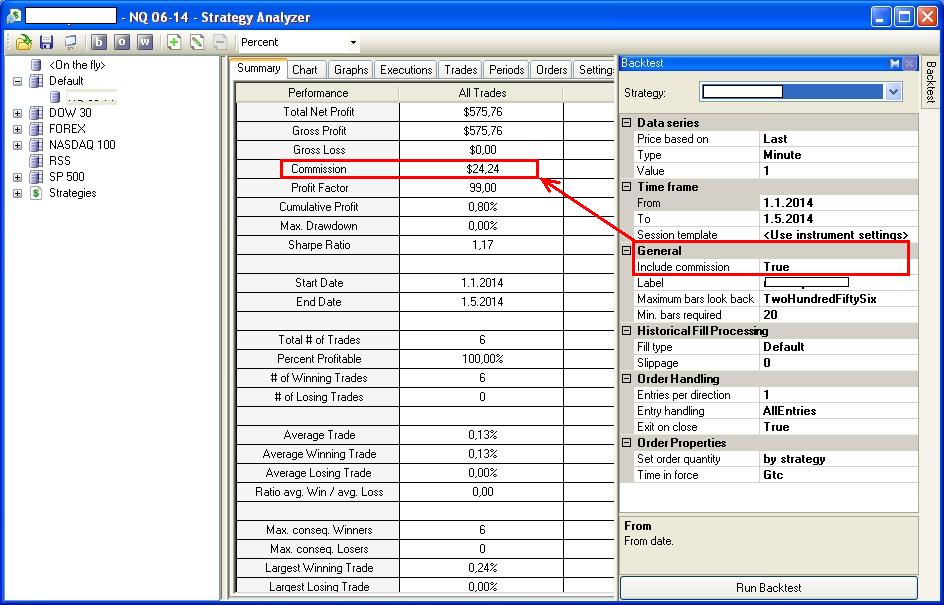Viewport: 944px width, 605px height.
Task: Click the vertical Backtest side tab
Action: point(930,82)
